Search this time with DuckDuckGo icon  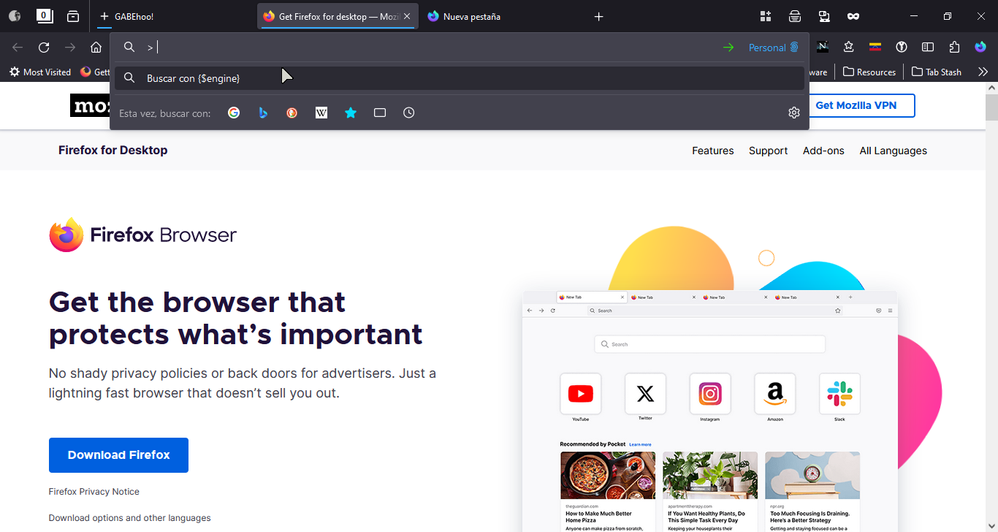[292, 113]
